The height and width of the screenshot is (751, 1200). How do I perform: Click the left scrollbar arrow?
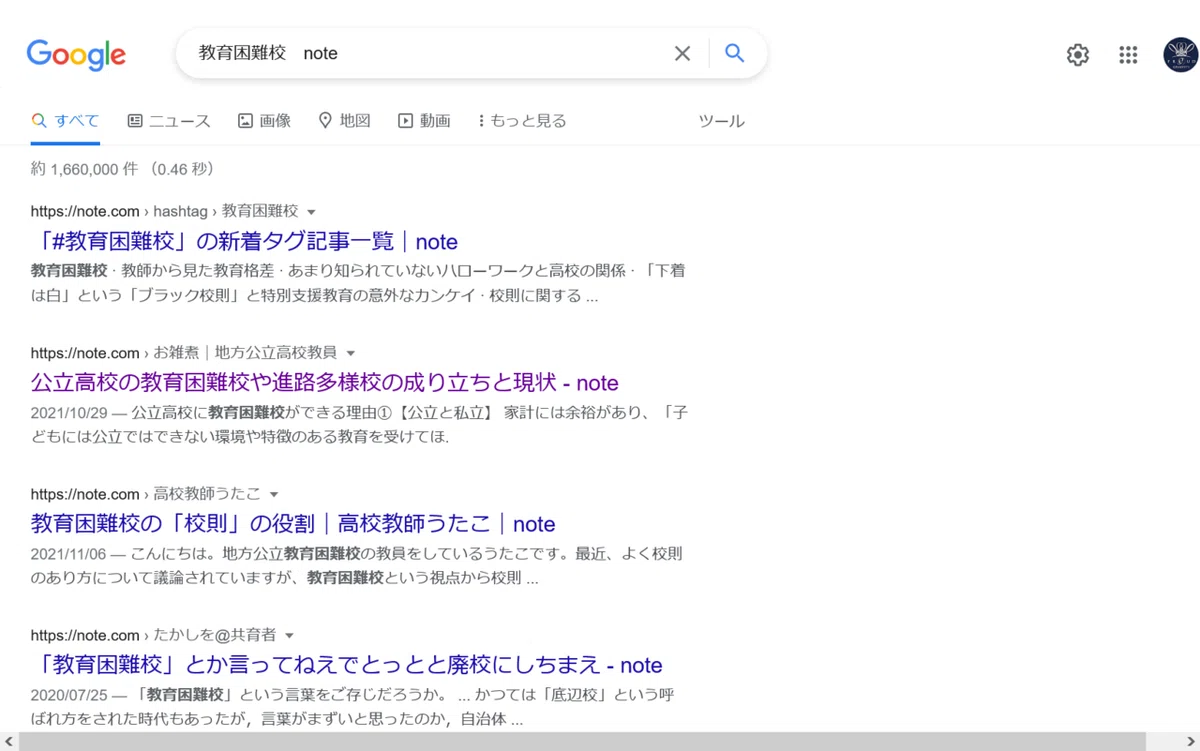[8, 742]
